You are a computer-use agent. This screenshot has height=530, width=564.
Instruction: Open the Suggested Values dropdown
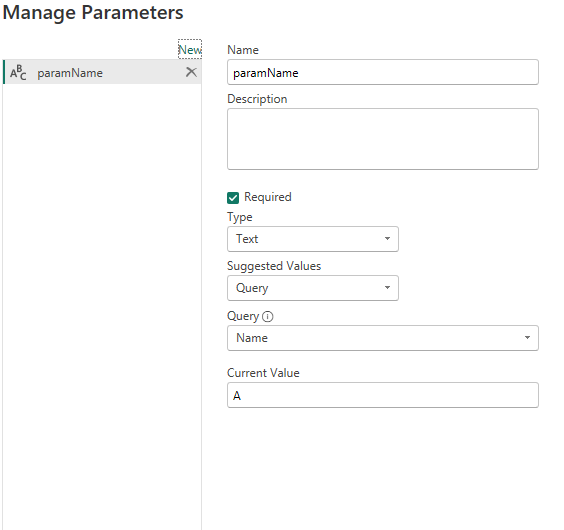(313, 288)
